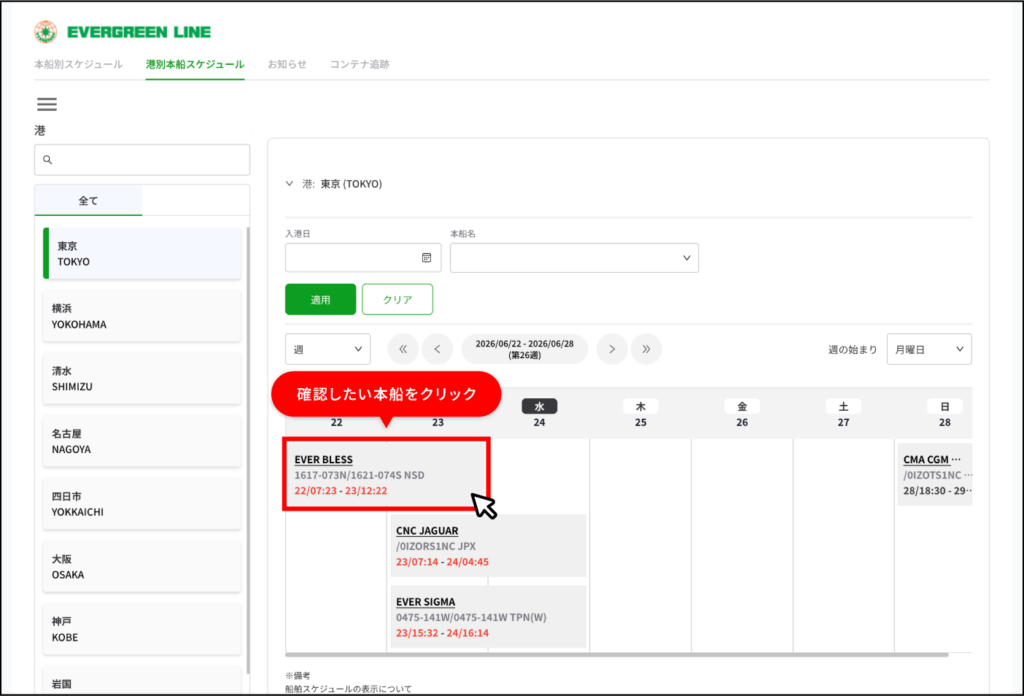Open the calendar icon in 入港日 field
Screen dimensions: 1024x696
426,258
